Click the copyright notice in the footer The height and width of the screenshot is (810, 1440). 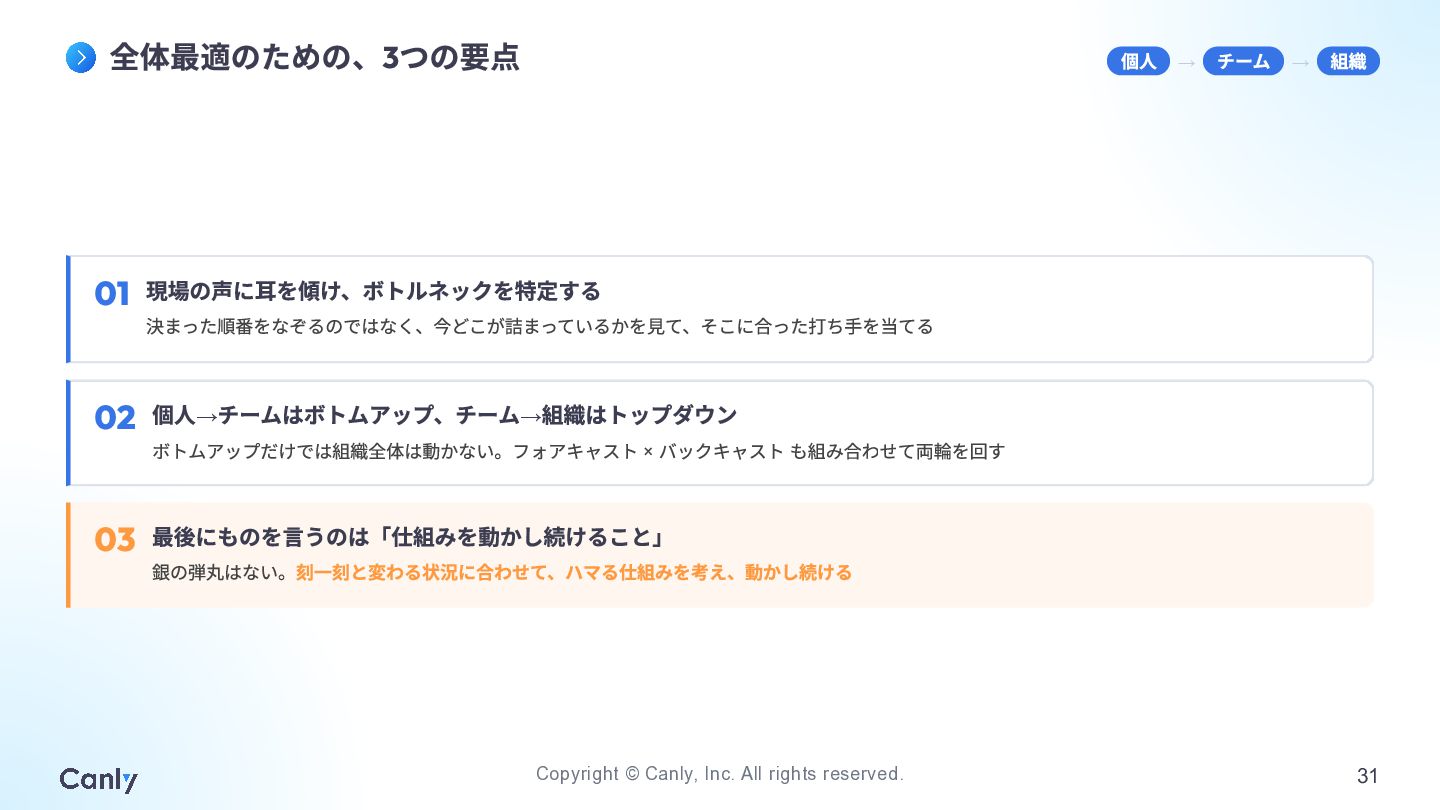point(720,774)
